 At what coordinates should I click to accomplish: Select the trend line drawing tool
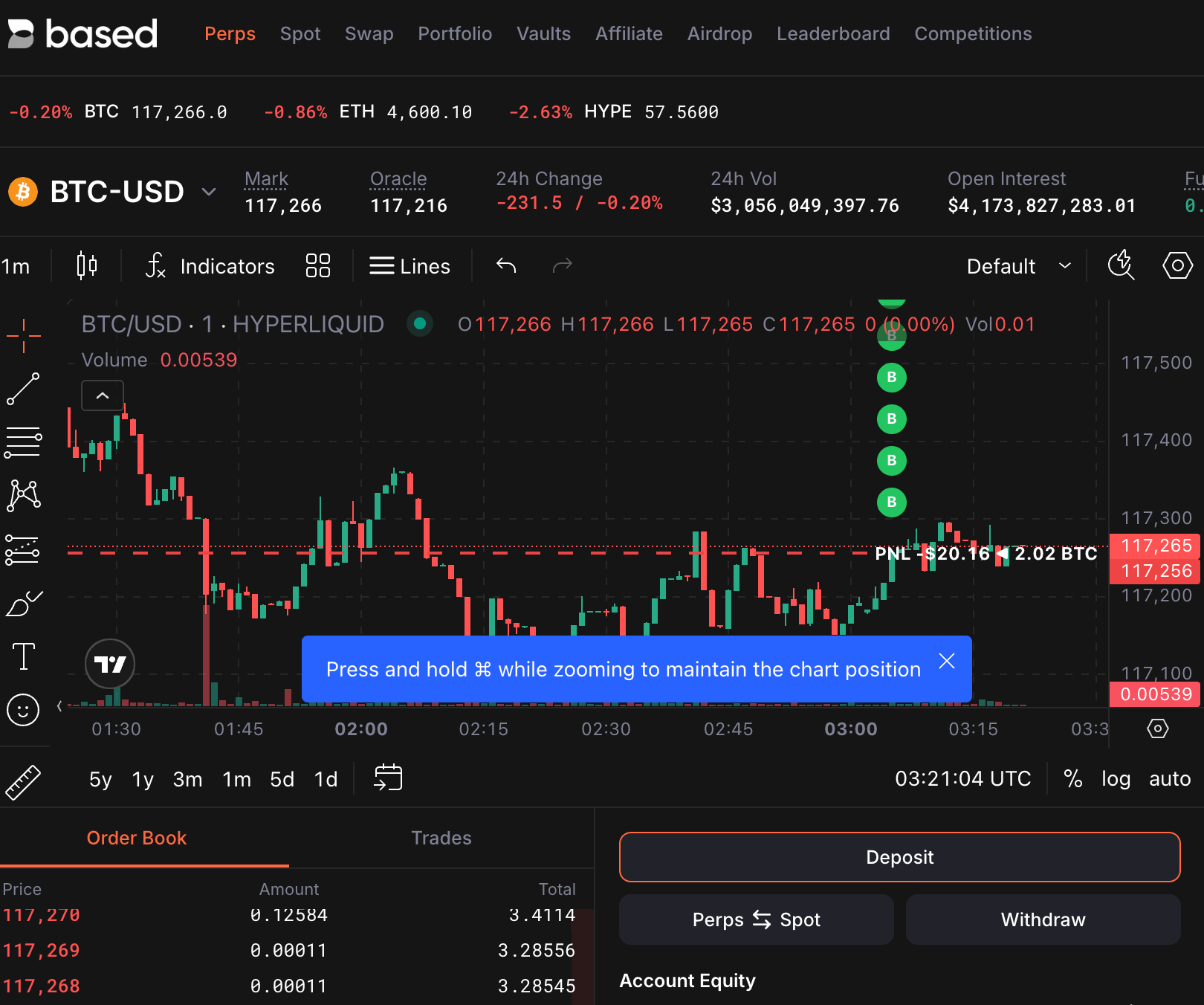pyautogui.click(x=24, y=389)
